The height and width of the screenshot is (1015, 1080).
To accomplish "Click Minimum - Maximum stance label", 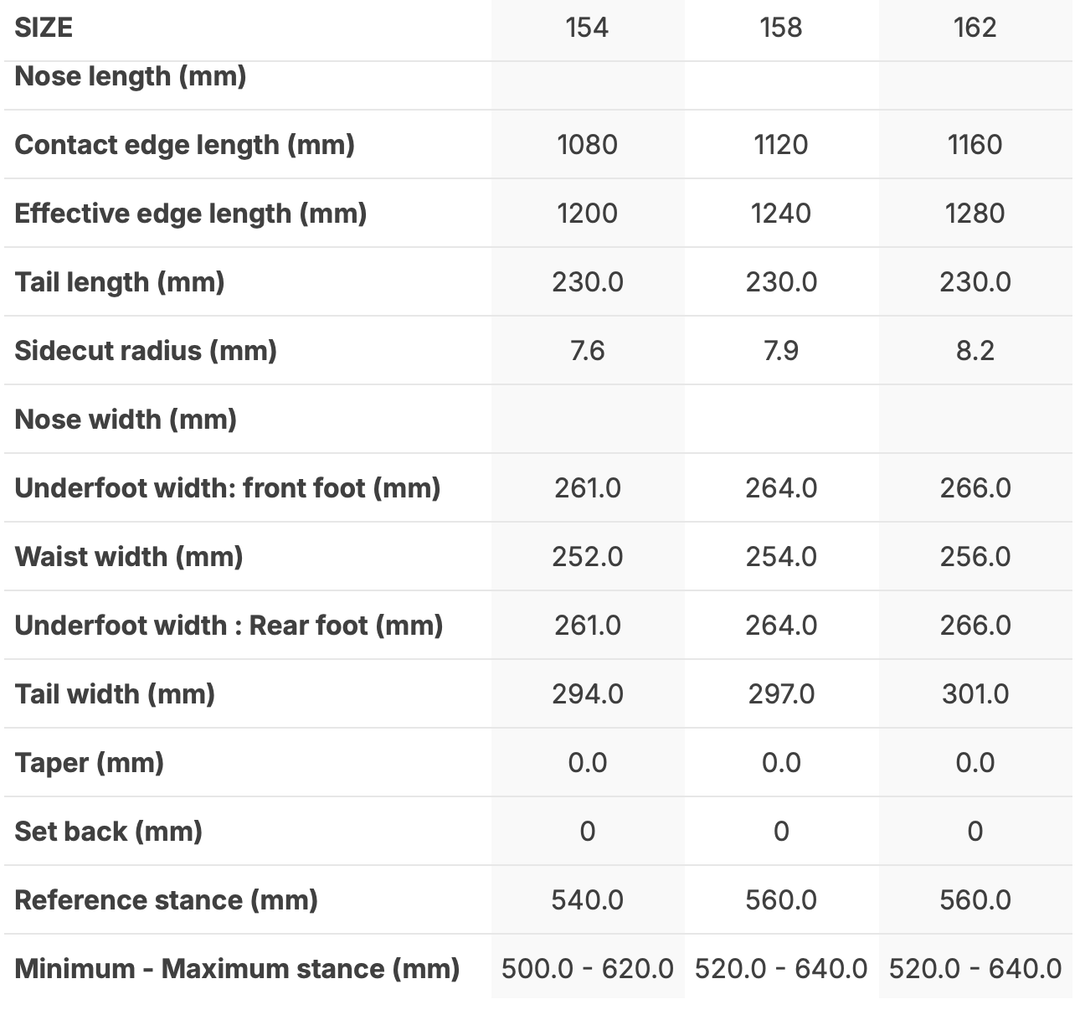I will pyautogui.click(x=237, y=968).
